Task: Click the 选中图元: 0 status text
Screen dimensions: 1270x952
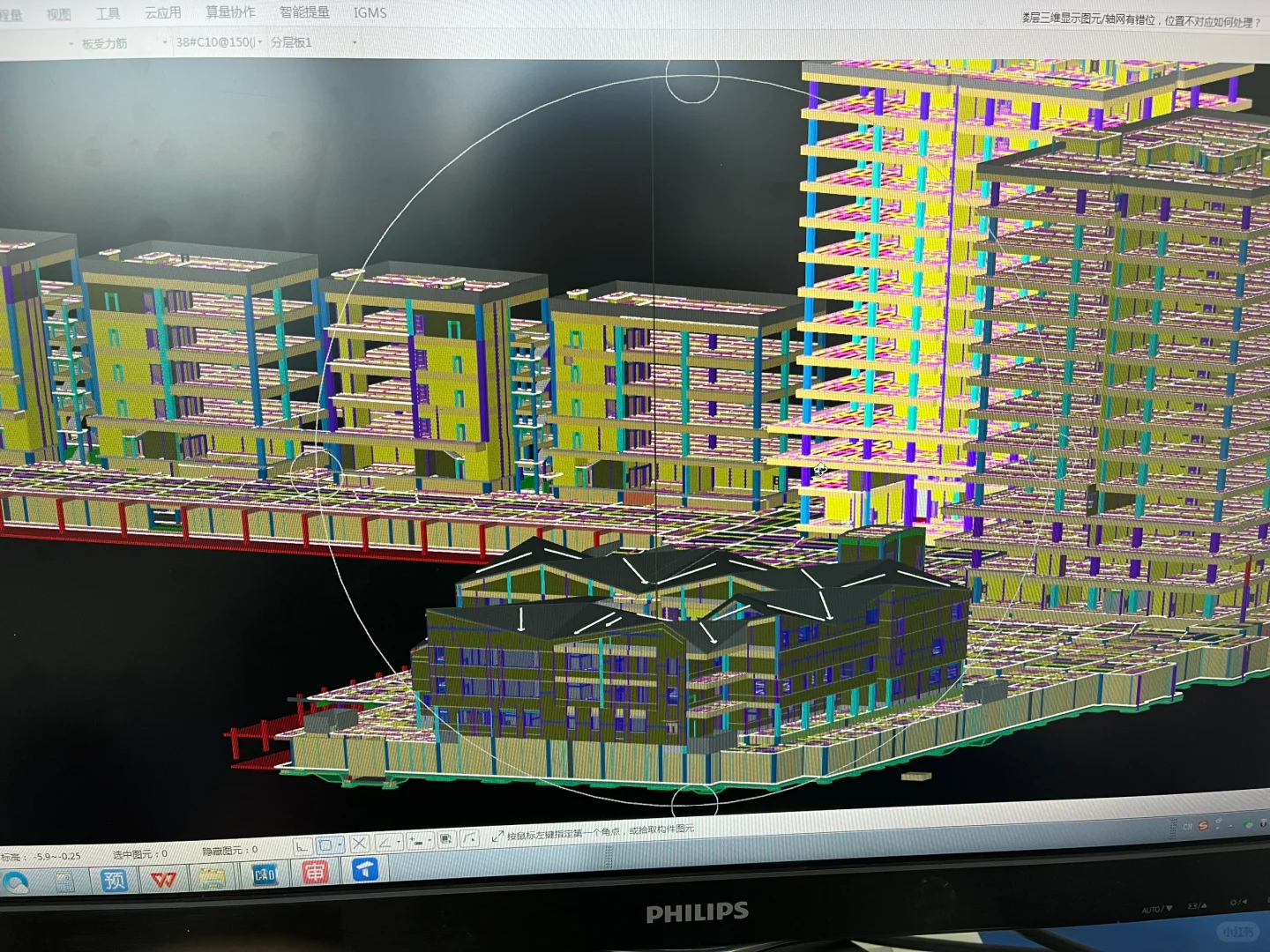Action: 140,854
